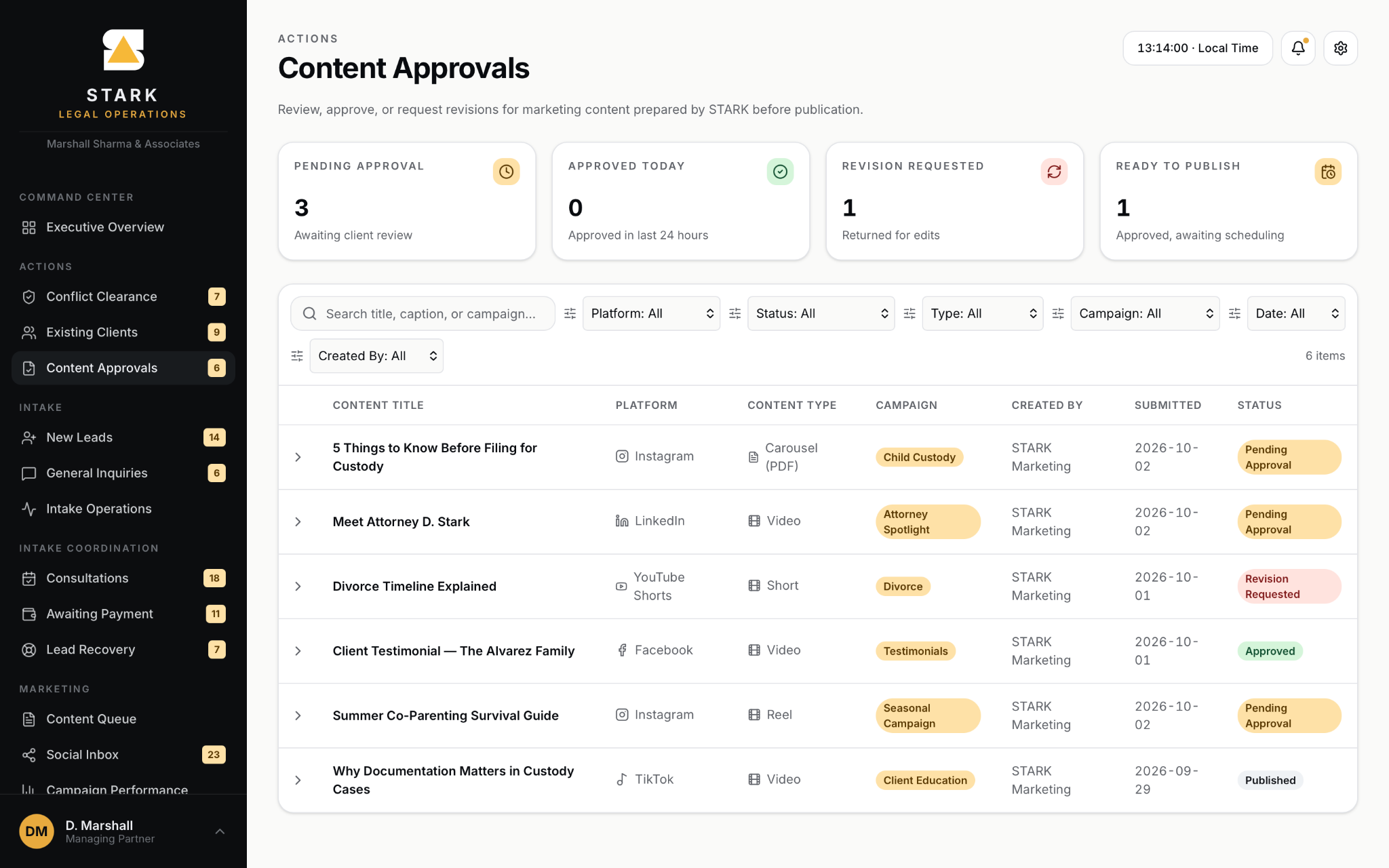Open the Status: All dropdown

click(x=821, y=313)
